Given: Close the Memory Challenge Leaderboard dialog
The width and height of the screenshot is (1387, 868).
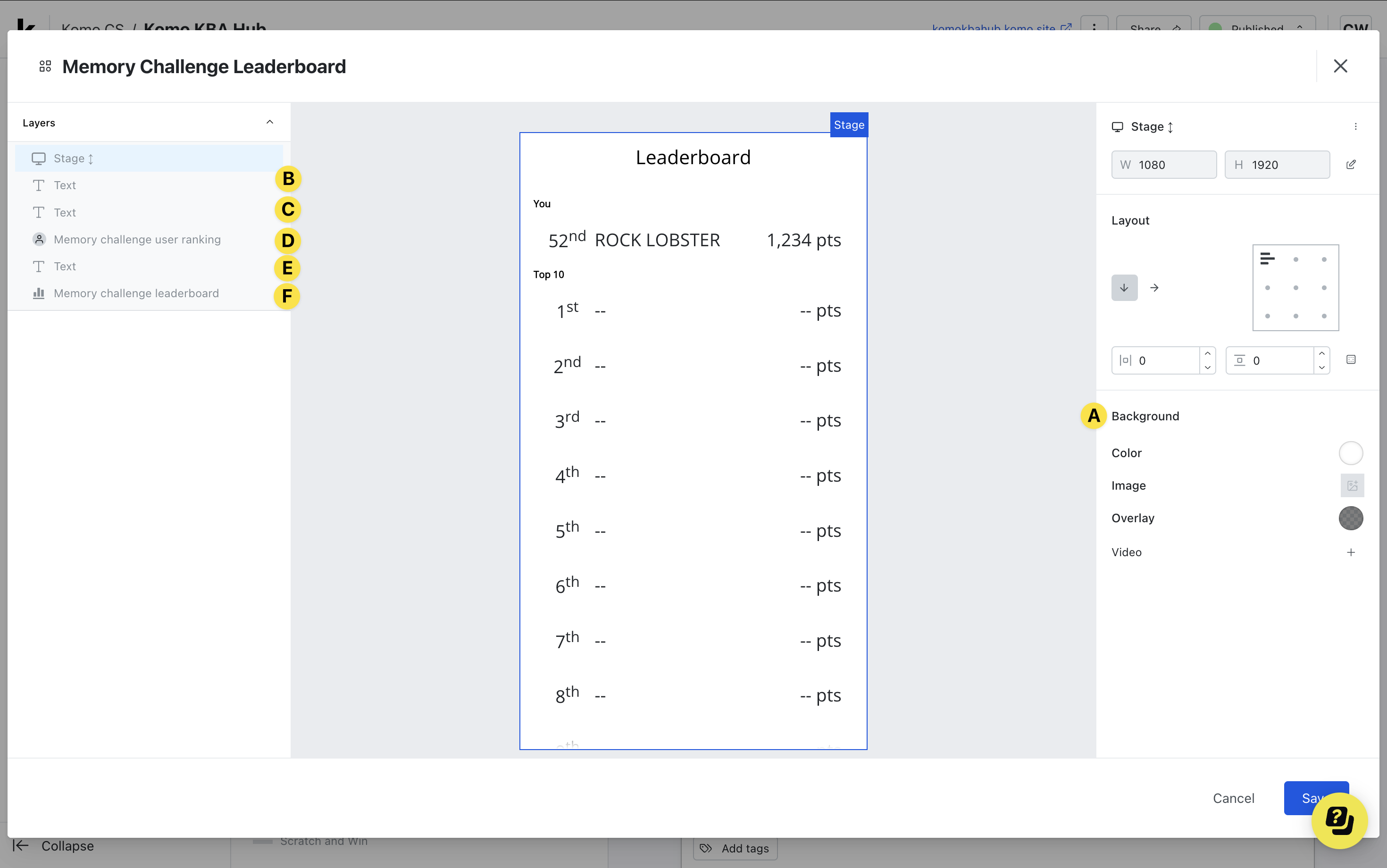Looking at the screenshot, I should [1340, 66].
